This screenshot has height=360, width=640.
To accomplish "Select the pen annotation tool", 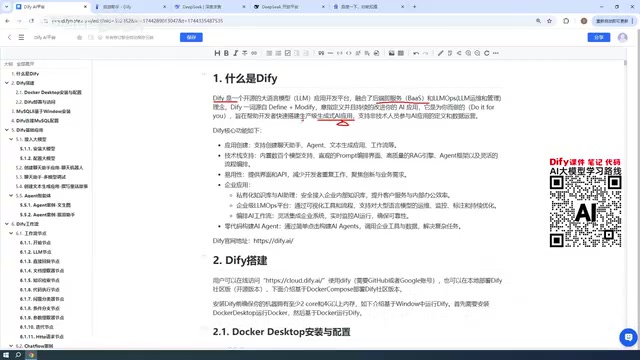I will (440, 53).
